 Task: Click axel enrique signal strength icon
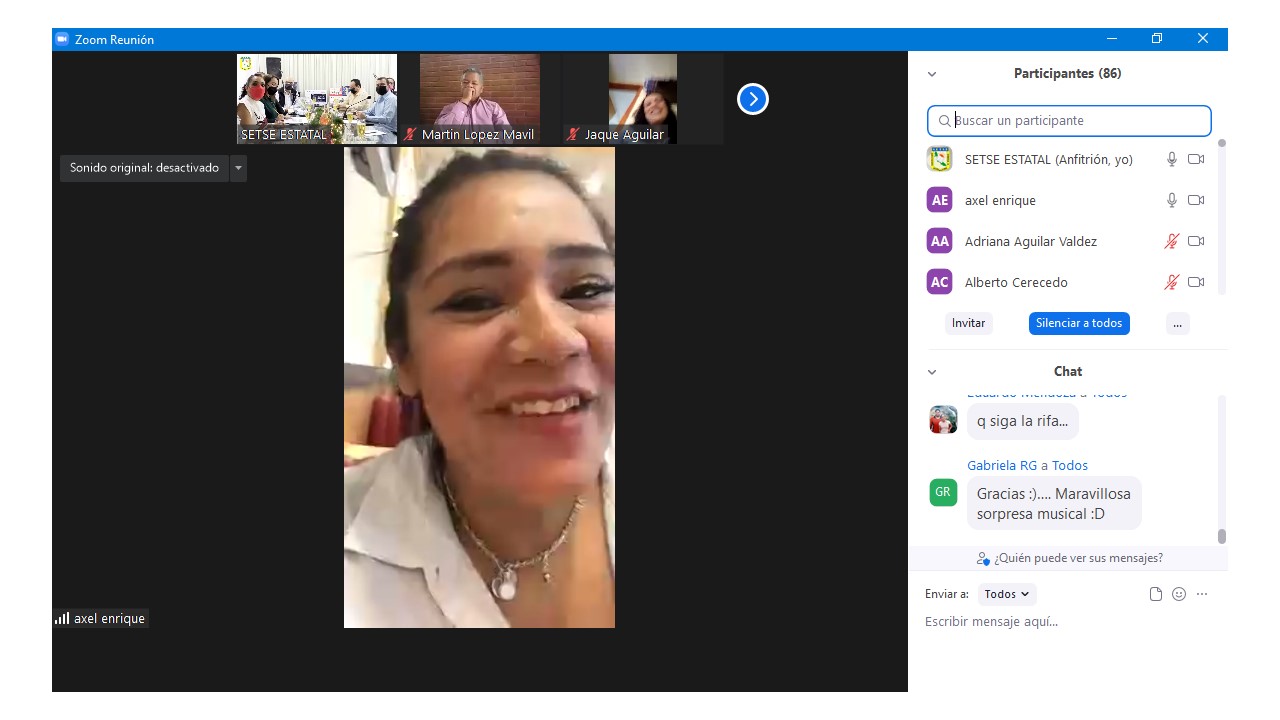(x=63, y=618)
